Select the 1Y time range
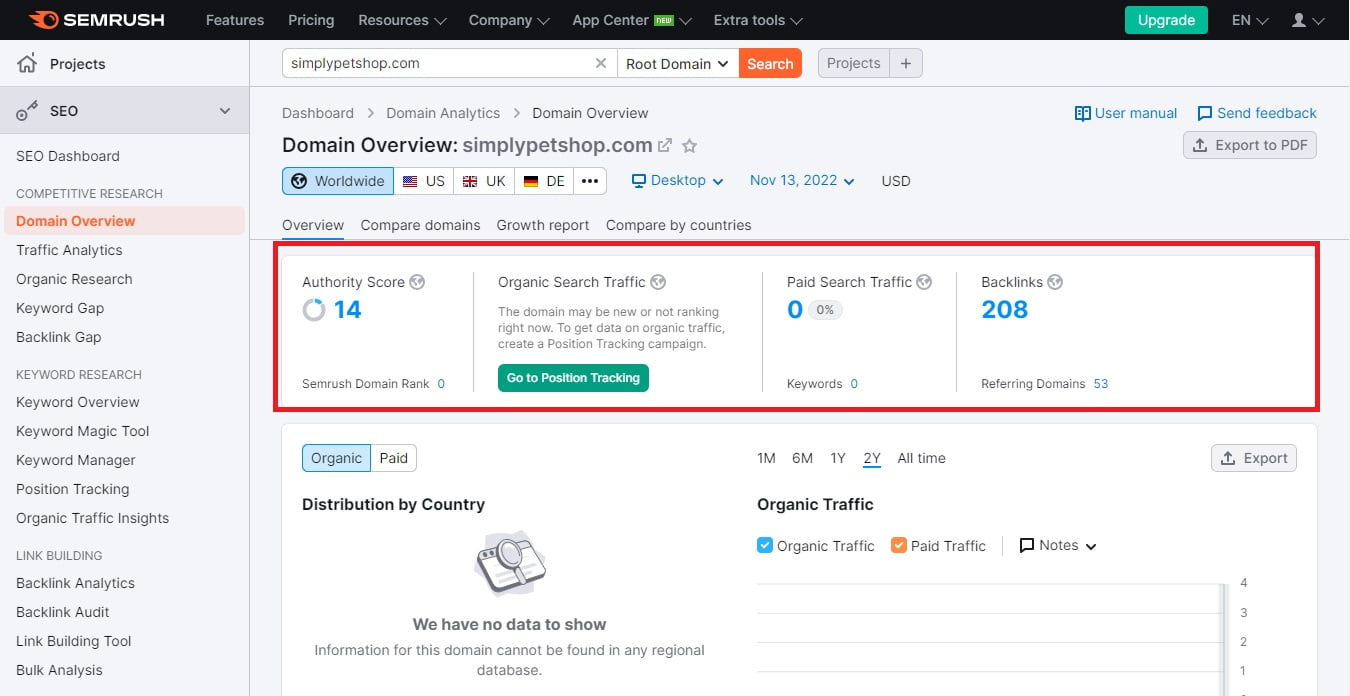 point(838,458)
